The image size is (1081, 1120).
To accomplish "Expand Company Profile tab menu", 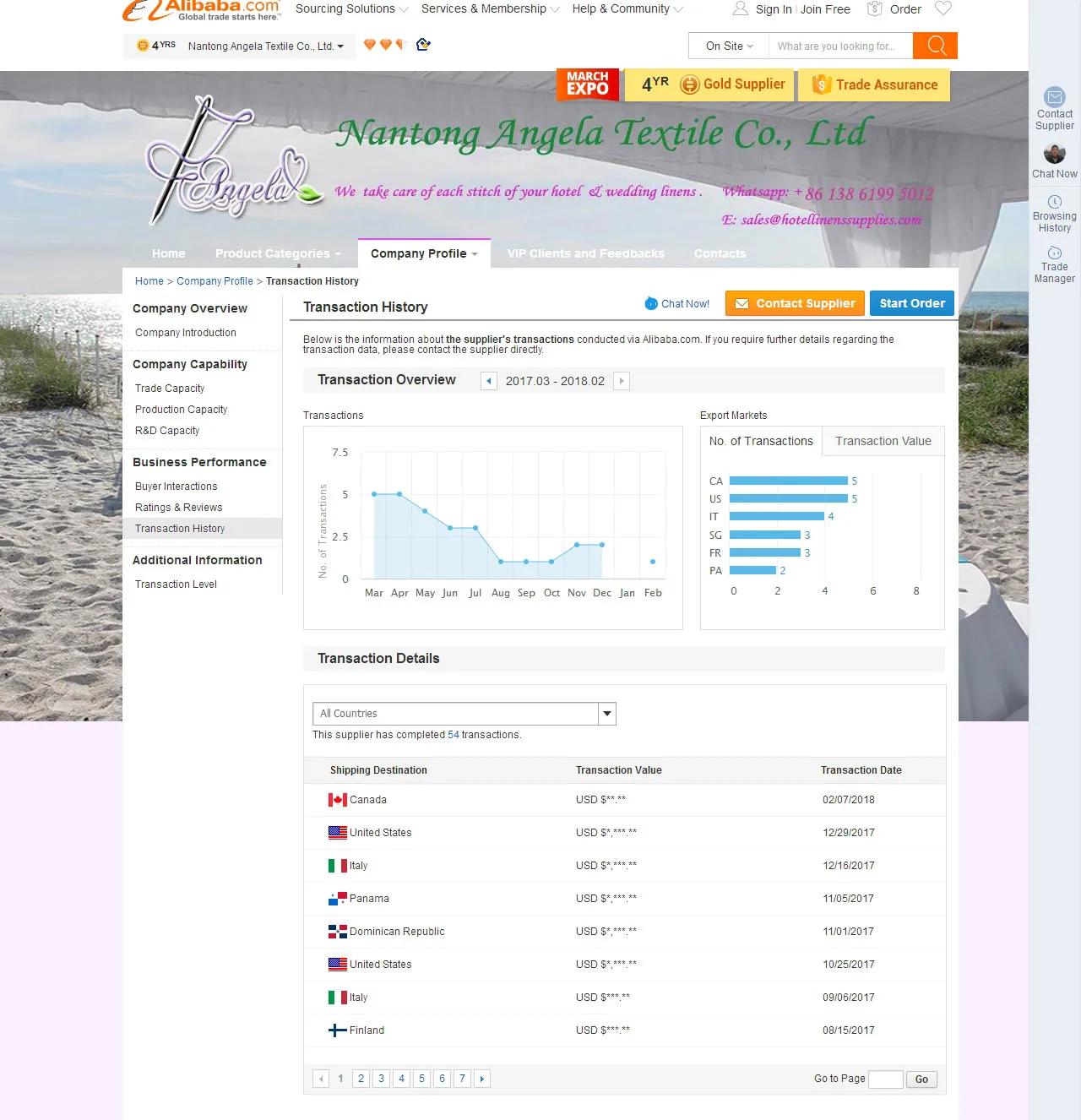I will click(x=424, y=253).
